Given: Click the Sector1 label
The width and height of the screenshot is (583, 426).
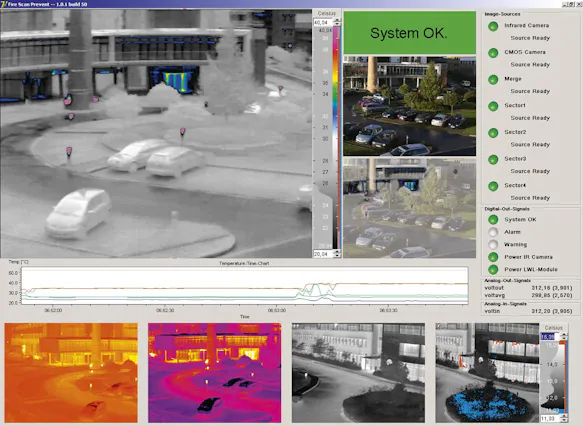Looking at the screenshot, I should click(x=515, y=106).
